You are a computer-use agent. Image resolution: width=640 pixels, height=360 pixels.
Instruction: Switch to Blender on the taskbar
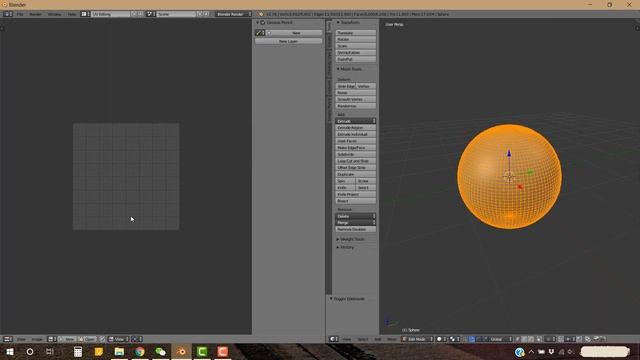181,351
